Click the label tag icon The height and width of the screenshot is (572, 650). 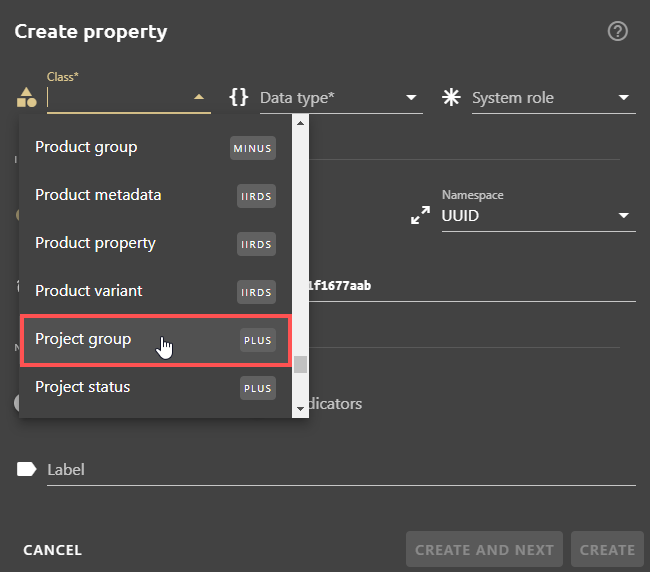pyautogui.click(x=27, y=469)
